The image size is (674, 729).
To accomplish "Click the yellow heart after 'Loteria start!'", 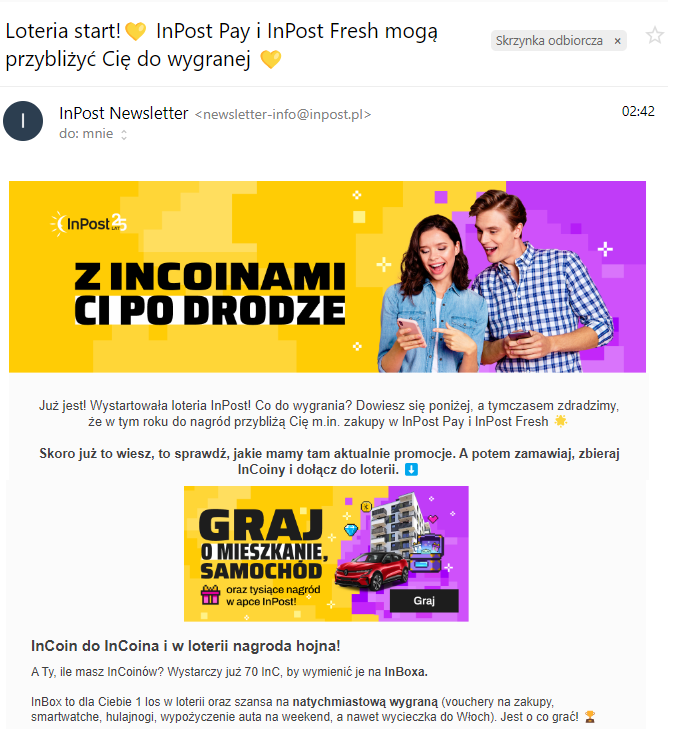I will [136, 32].
